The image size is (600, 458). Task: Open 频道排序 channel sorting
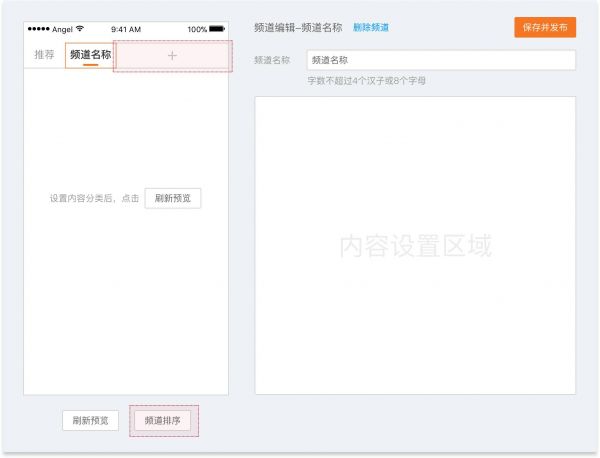coord(163,421)
